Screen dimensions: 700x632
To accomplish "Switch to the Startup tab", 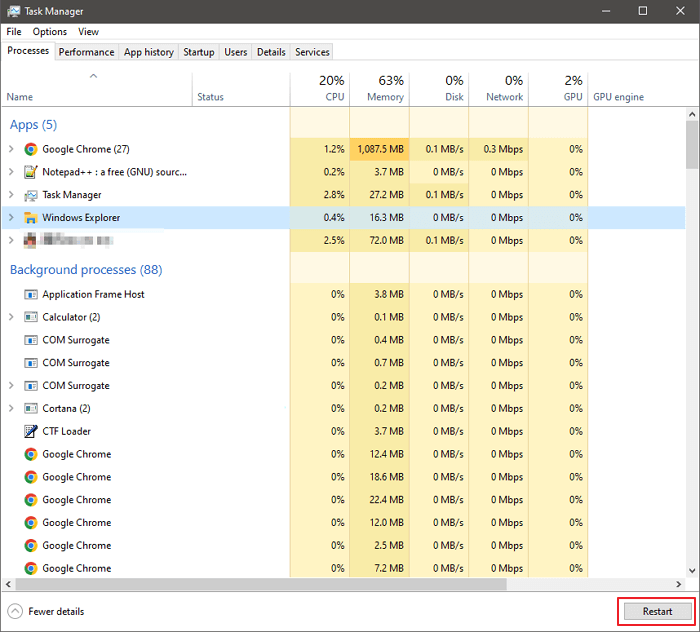I will [199, 52].
